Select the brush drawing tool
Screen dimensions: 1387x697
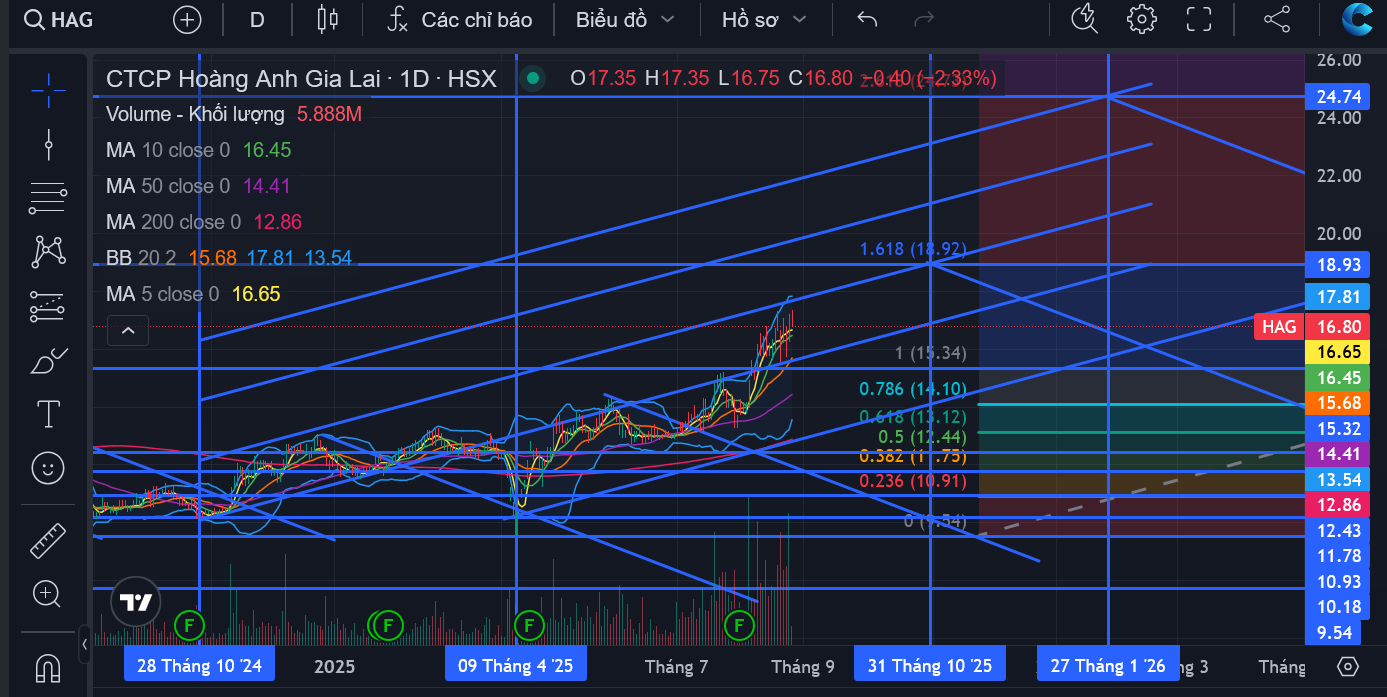(x=48, y=360)
